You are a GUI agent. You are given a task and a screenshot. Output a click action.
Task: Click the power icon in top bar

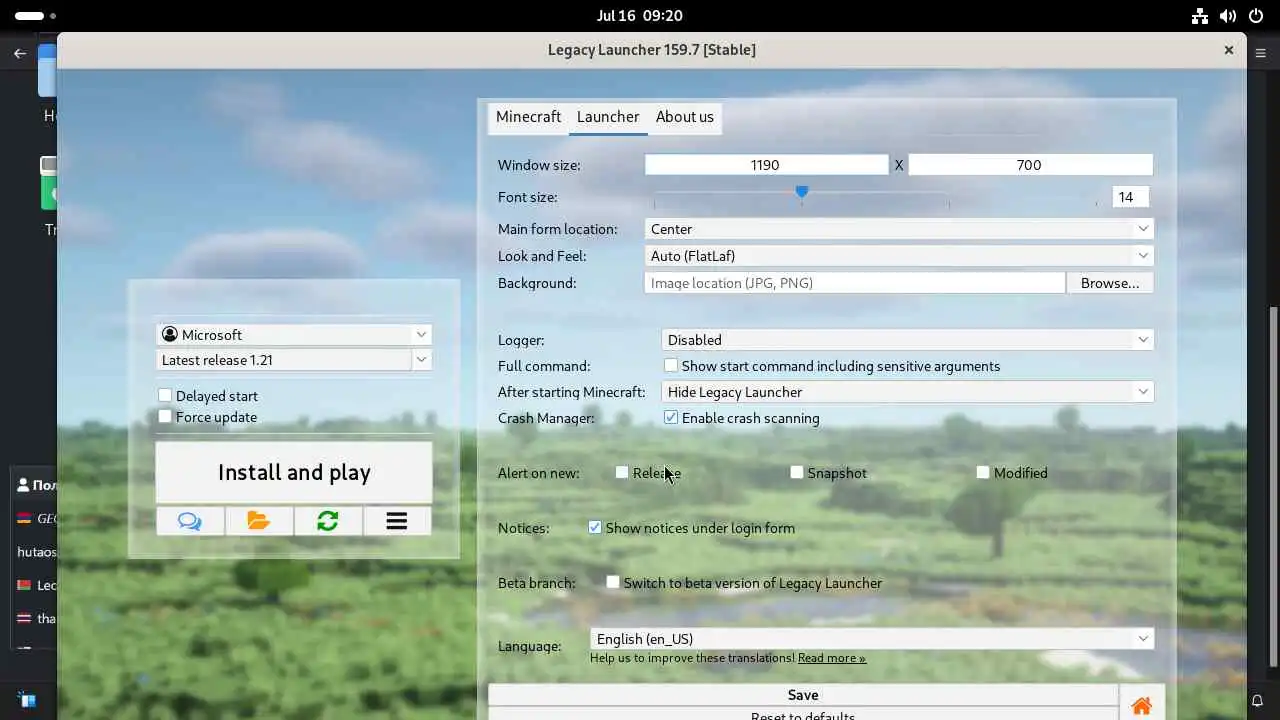click(1256, 16)
